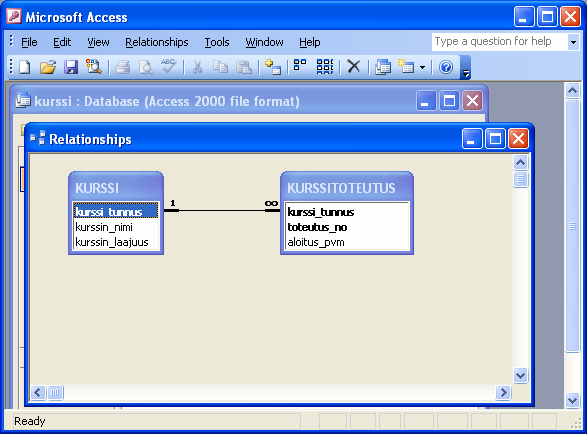Select the relationship line between the tables
The image size is (587, 434).
pos(222,210)
